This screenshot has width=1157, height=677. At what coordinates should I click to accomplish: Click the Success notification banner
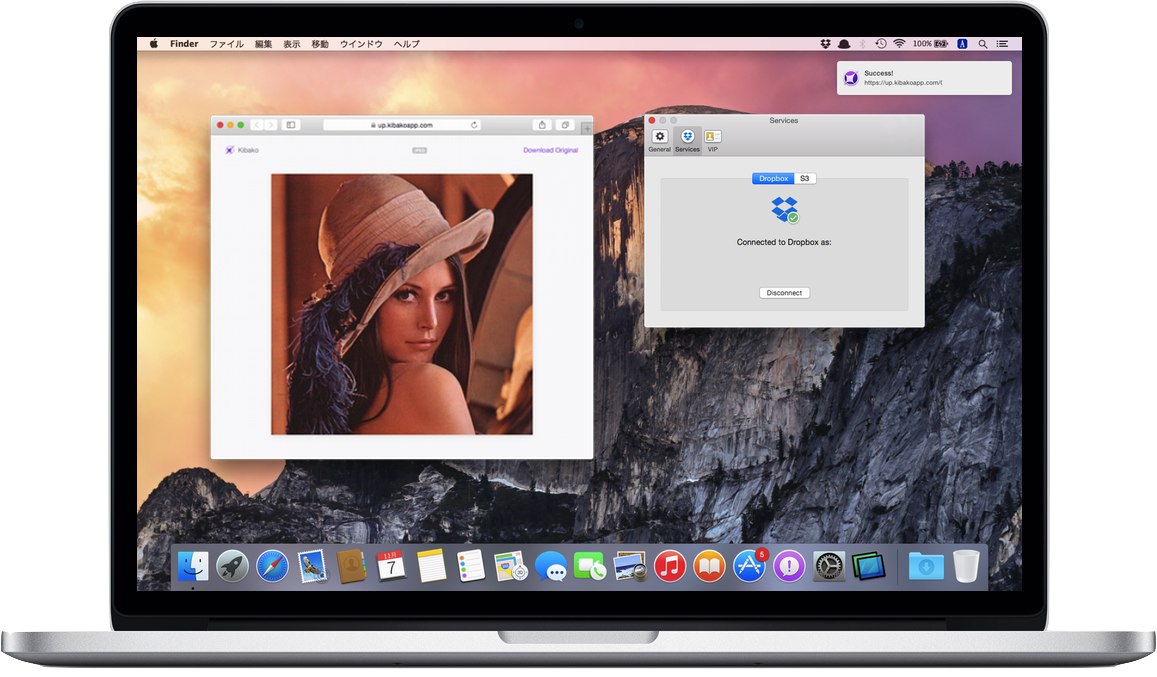[924, 78]
